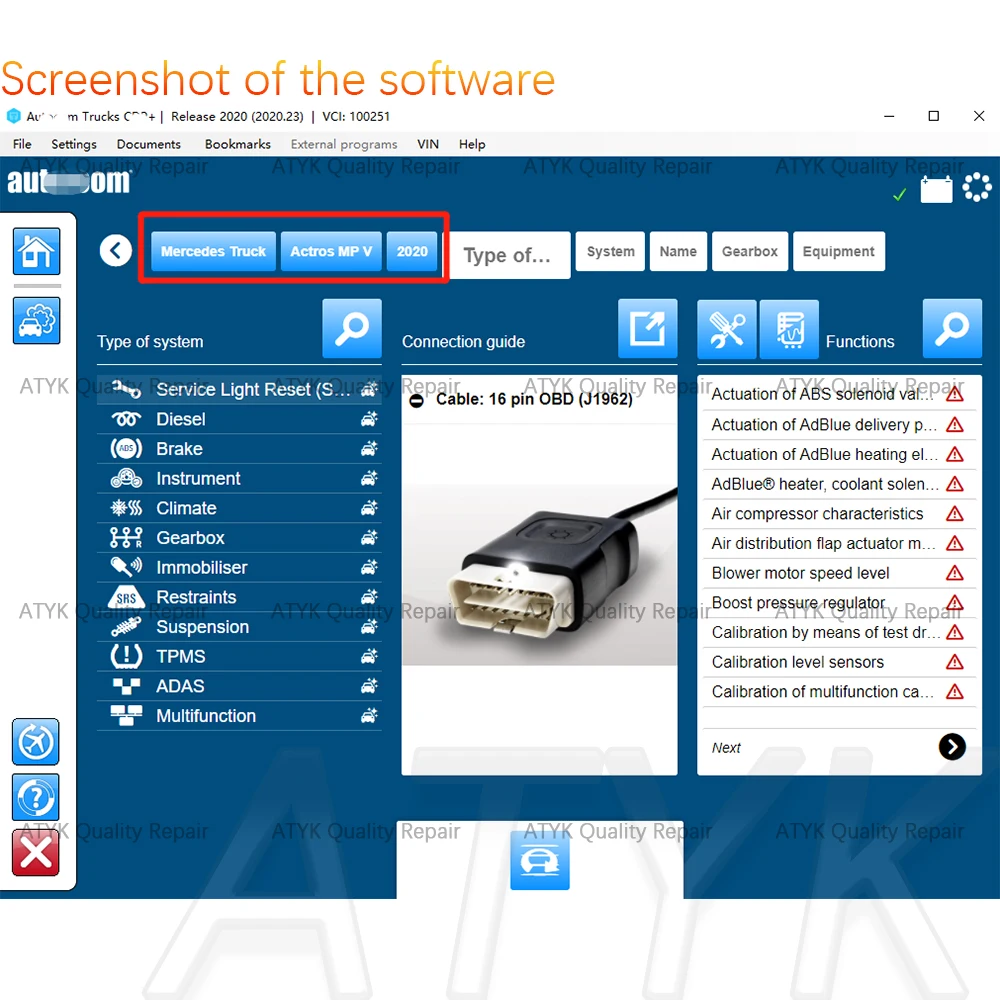1000x1000 pixels.
Task: Collapse the Cable 16 pin OBD entry
Action: click(416, 401)
